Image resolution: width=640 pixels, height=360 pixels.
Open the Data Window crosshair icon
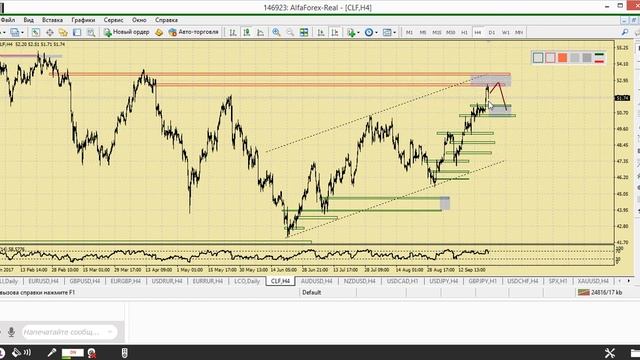click(x=49, y=32)
